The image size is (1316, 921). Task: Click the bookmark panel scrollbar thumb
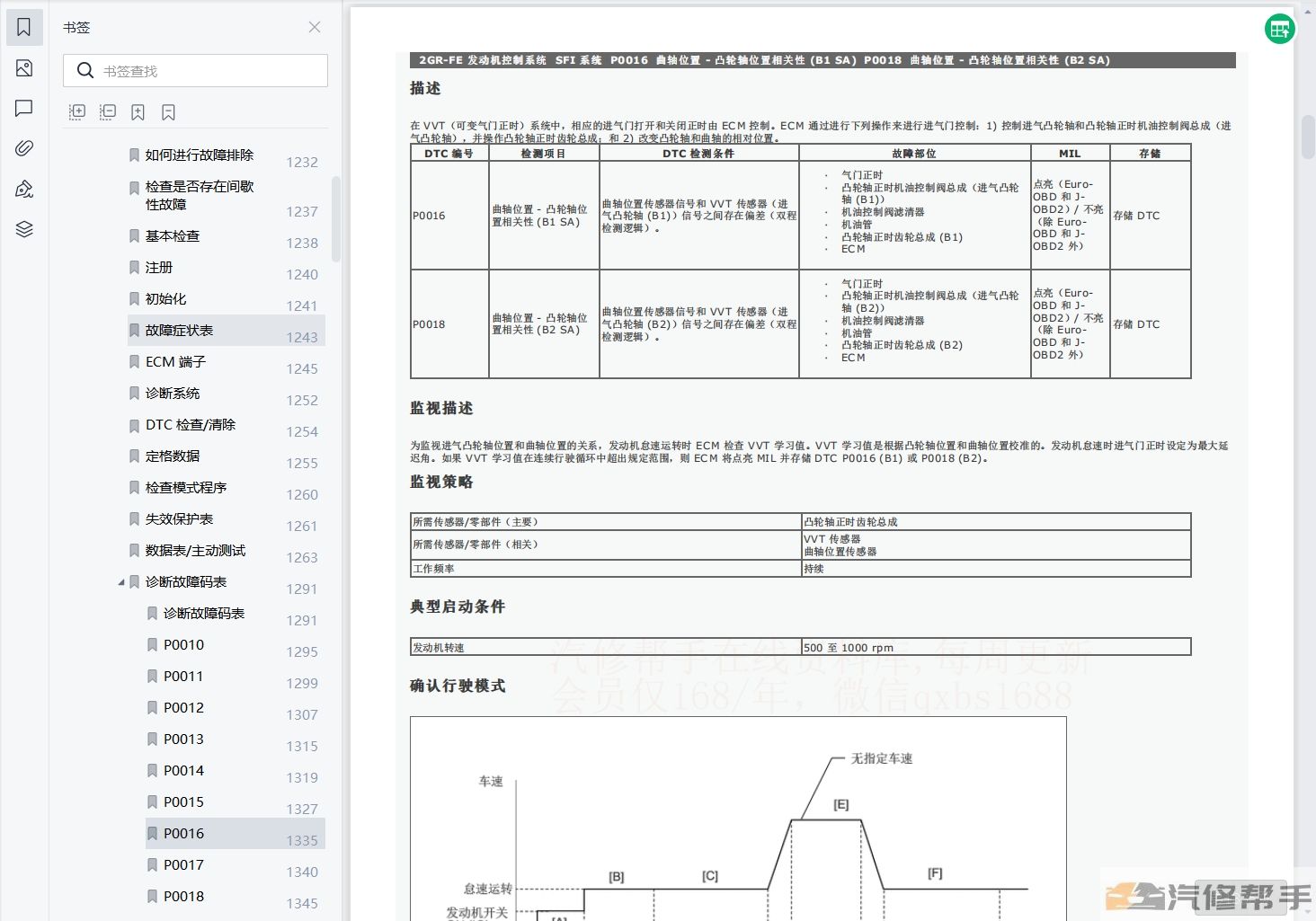(x=336, y=218)
